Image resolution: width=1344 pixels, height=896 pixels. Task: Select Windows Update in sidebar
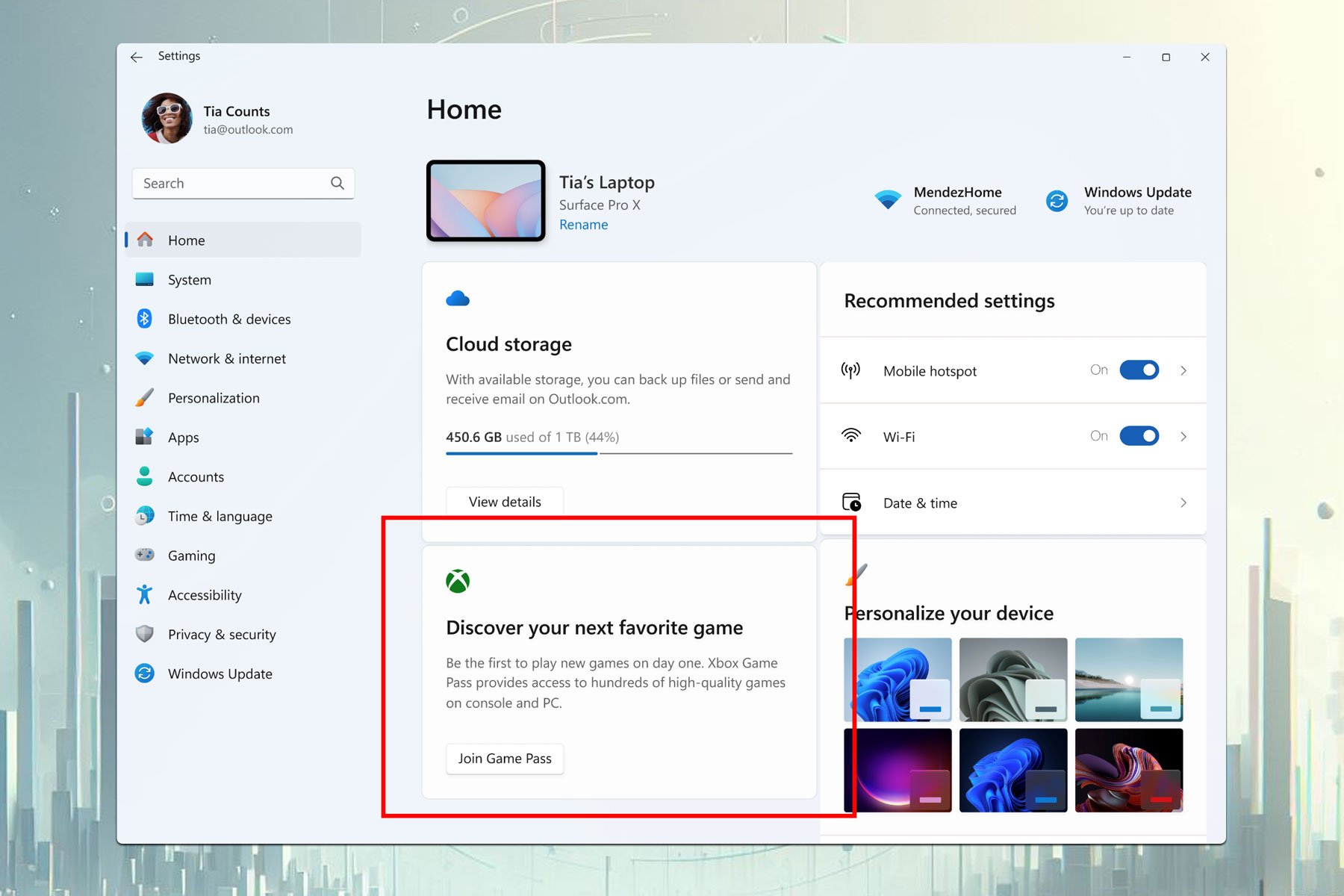tap(243, 673)
